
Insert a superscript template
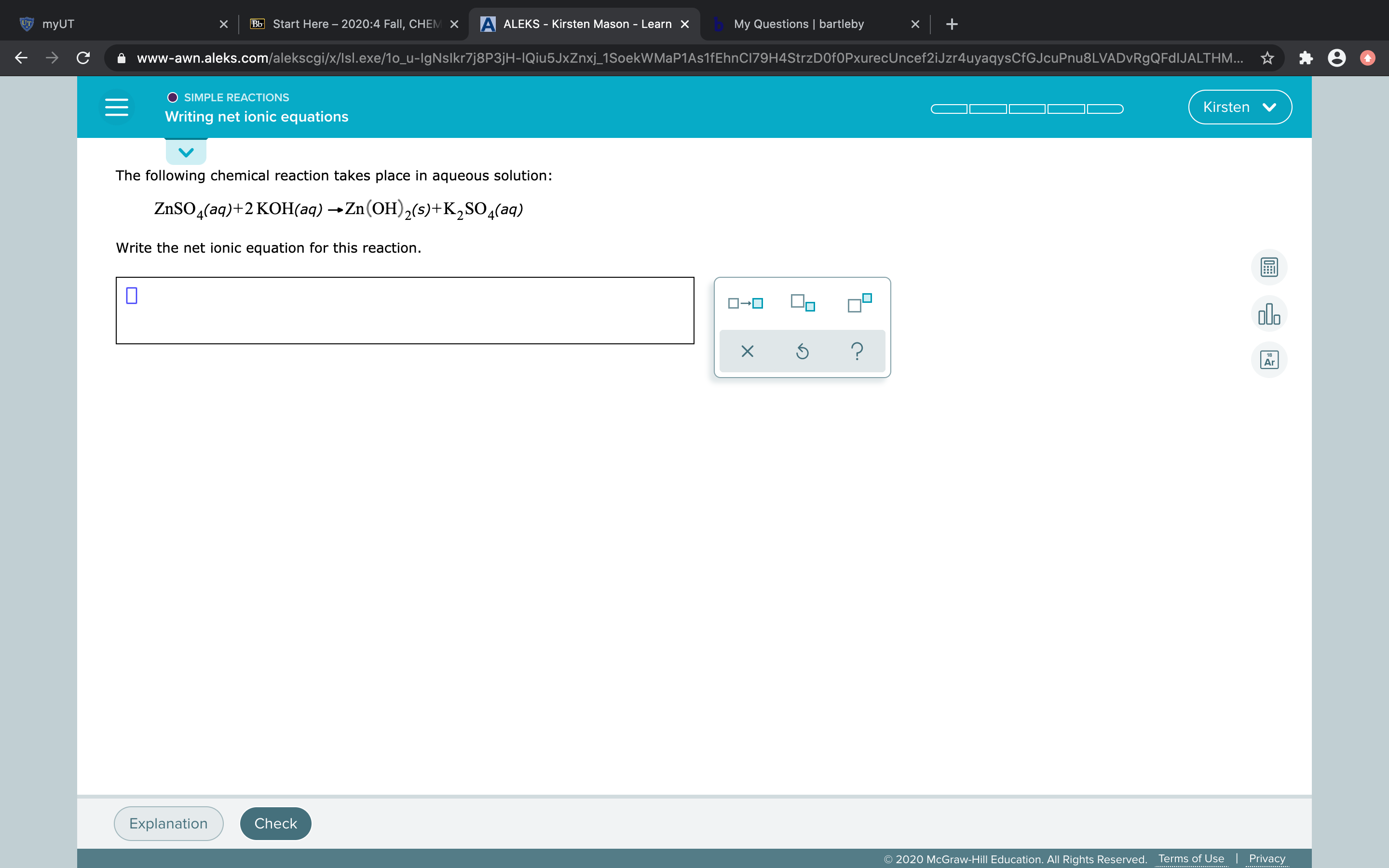click(x=859, y=302)
